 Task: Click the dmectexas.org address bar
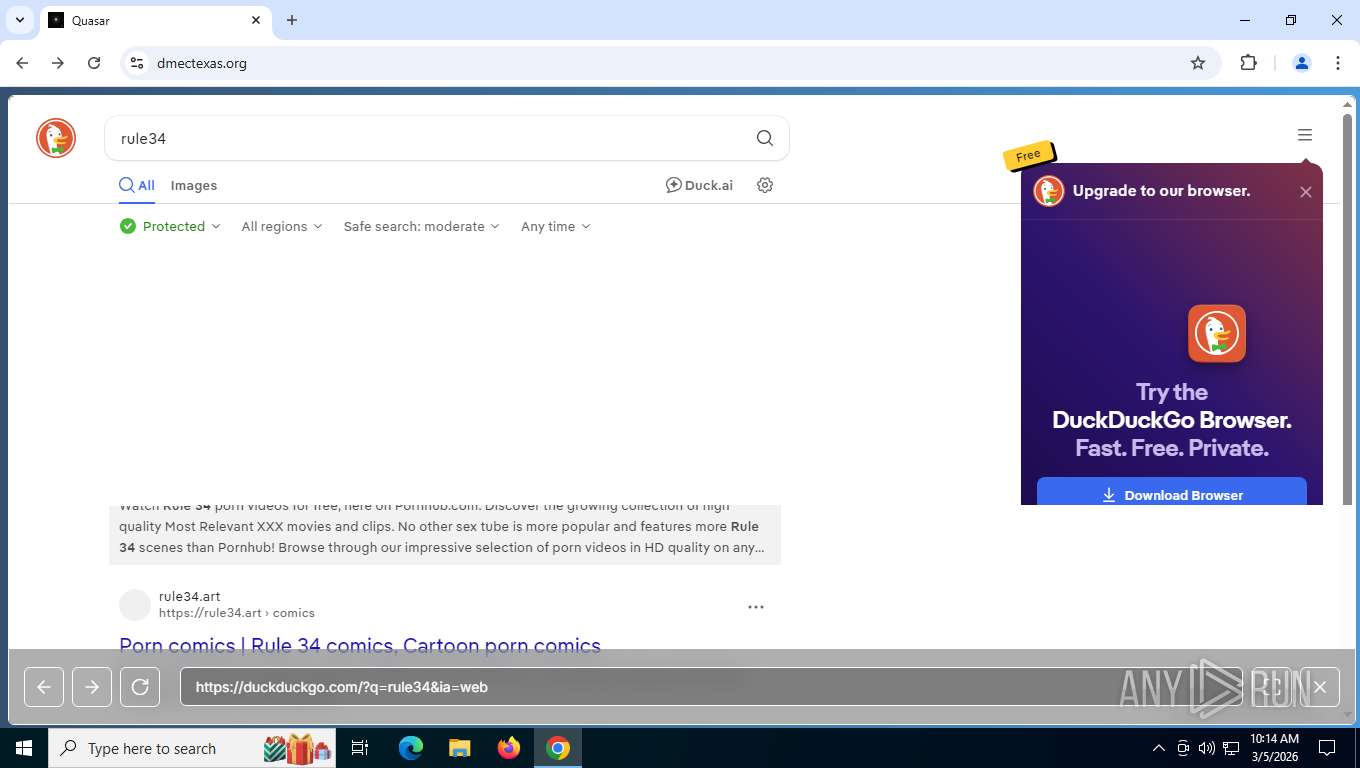coord(660,63)
